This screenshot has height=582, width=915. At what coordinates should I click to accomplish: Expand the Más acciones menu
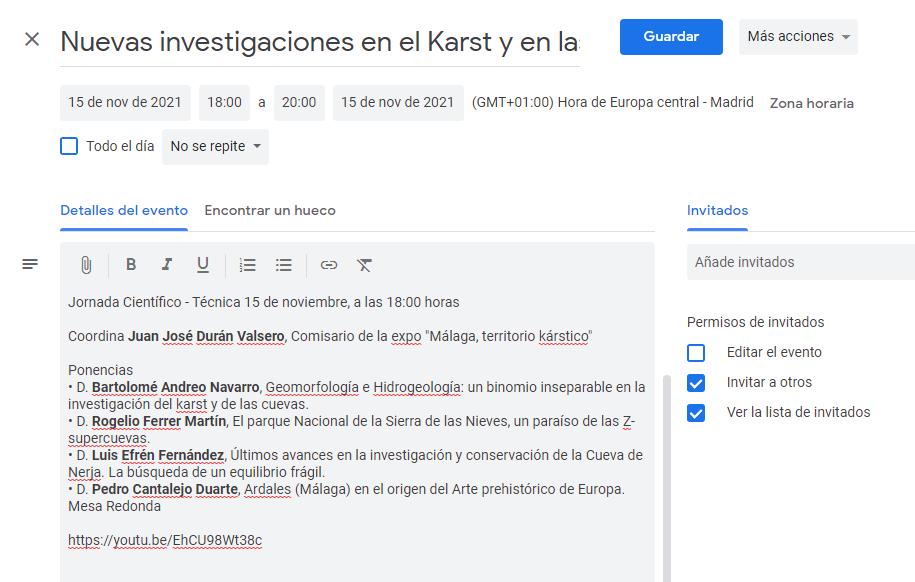tap(798, 37)
